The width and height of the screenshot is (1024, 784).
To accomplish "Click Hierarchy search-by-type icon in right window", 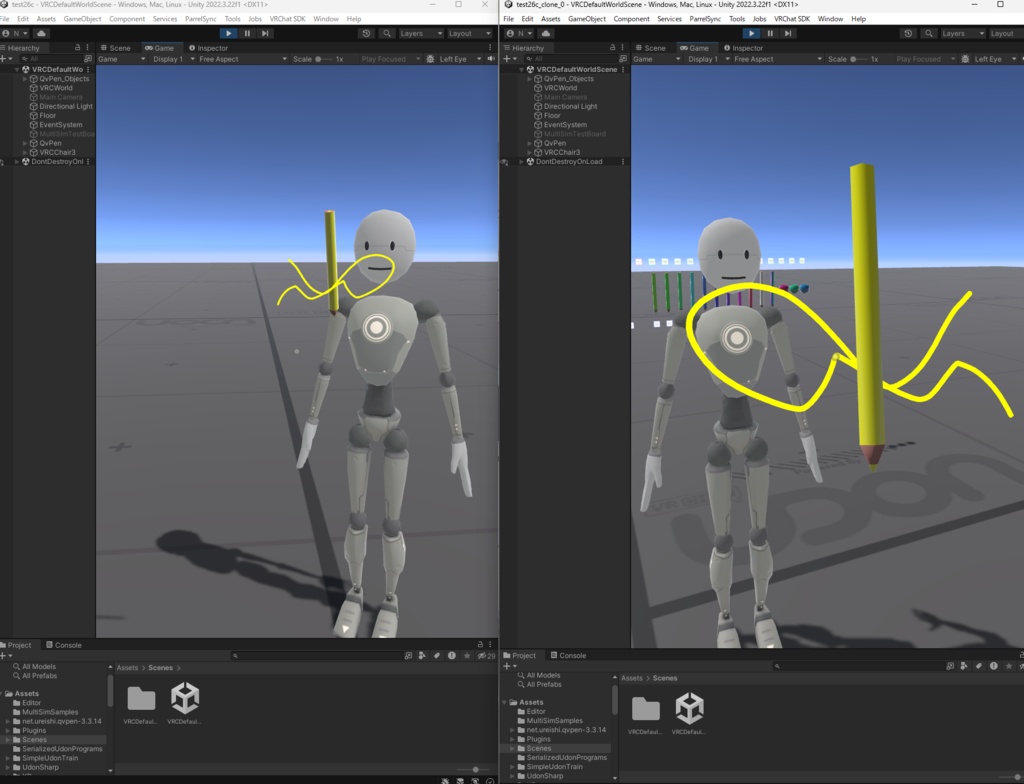I will click(623, 59).
